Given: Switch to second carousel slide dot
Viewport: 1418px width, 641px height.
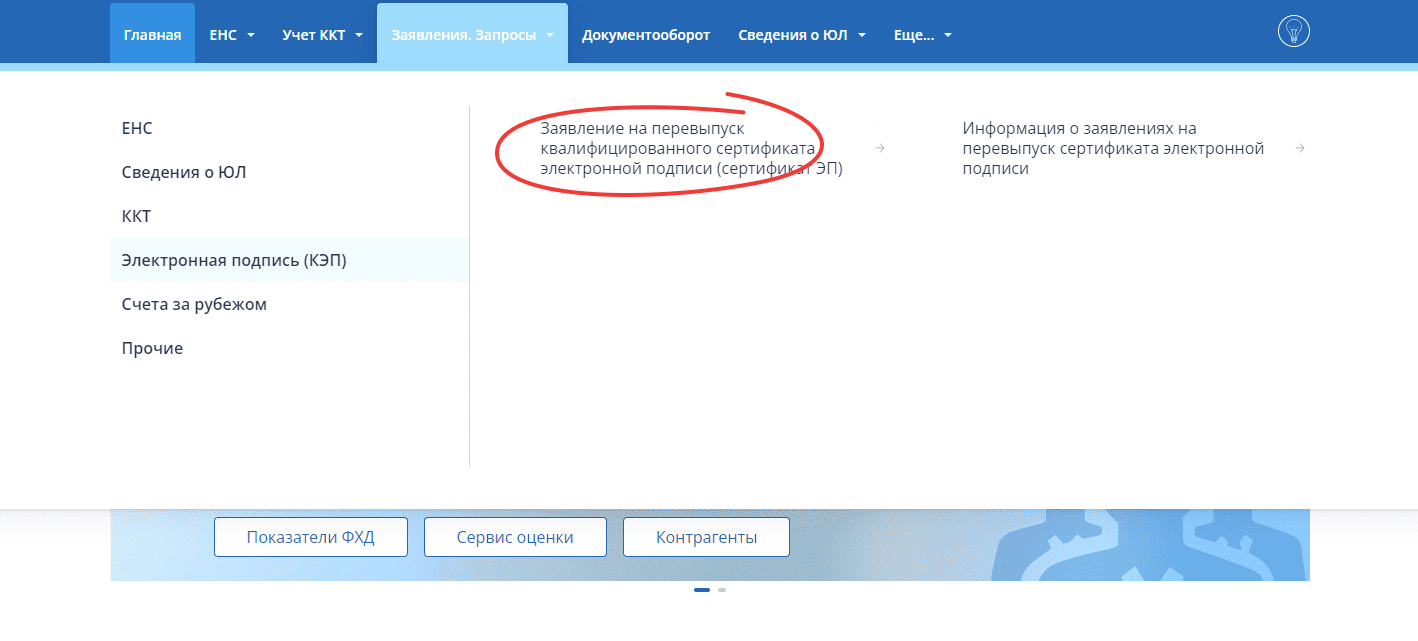Looking at the screenshot, I should [x=722, y=590].
